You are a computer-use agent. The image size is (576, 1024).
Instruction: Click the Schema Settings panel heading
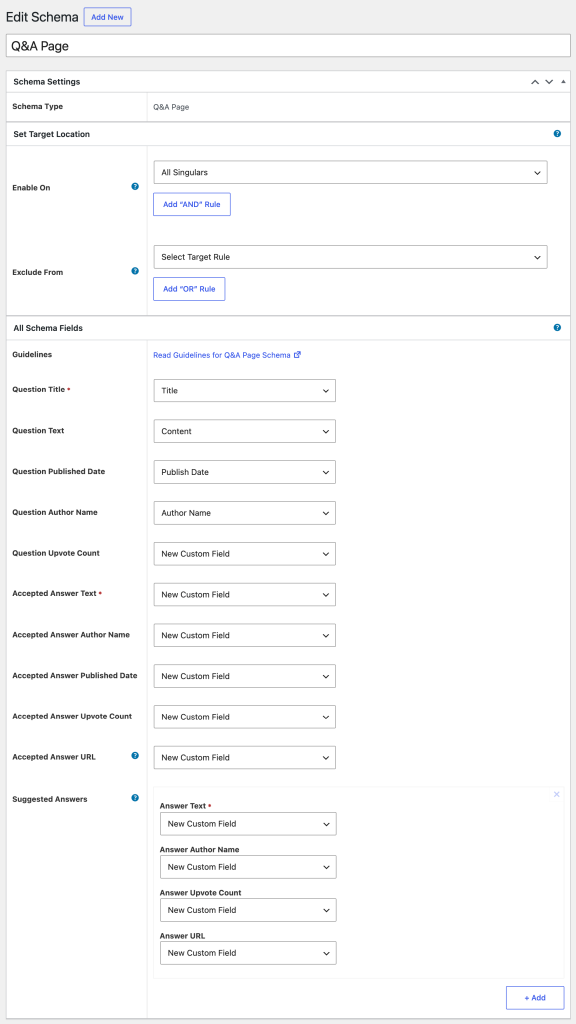click(x=47, y=82)
